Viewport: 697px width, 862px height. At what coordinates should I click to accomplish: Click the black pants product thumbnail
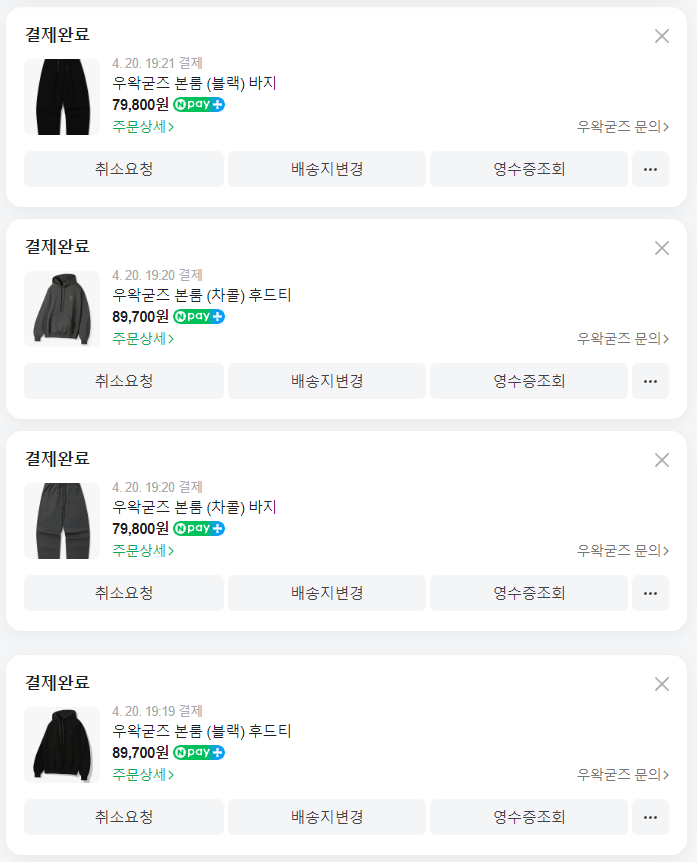click(x=62, y=97)
